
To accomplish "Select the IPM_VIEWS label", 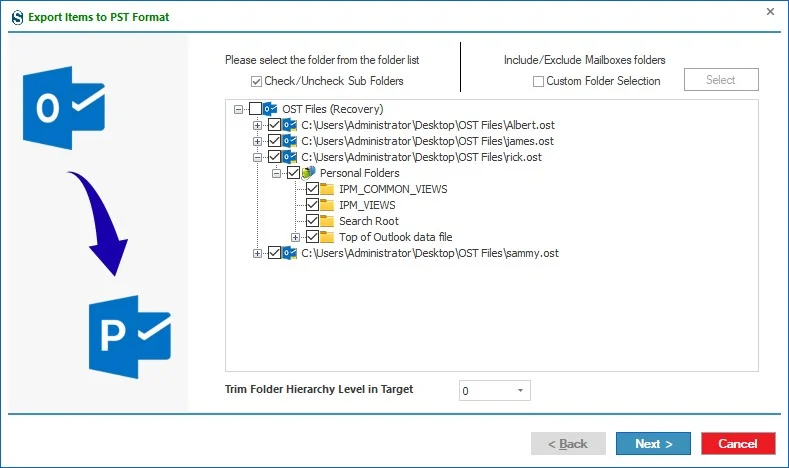I will 367,205.
